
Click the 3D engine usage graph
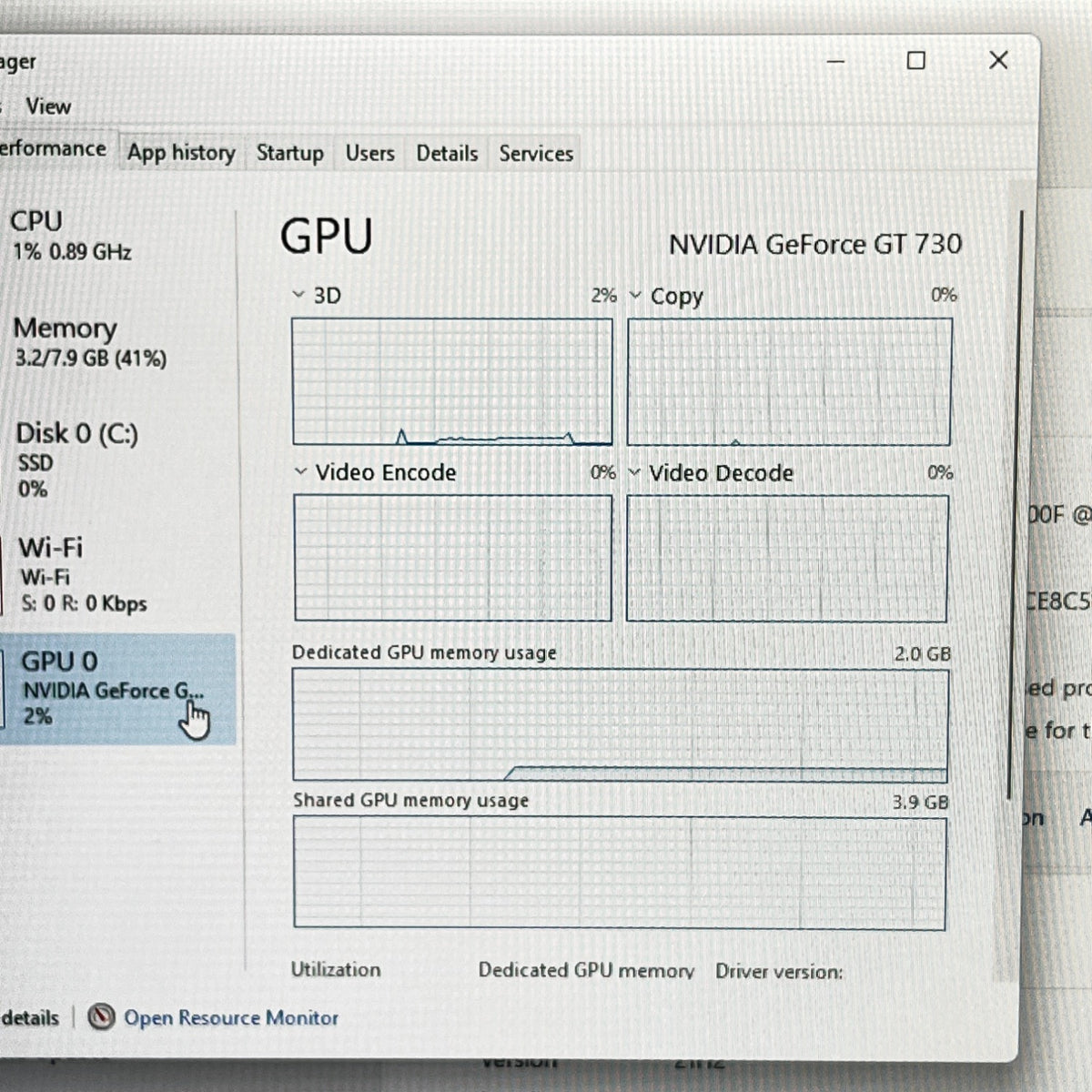pos(452,381)
